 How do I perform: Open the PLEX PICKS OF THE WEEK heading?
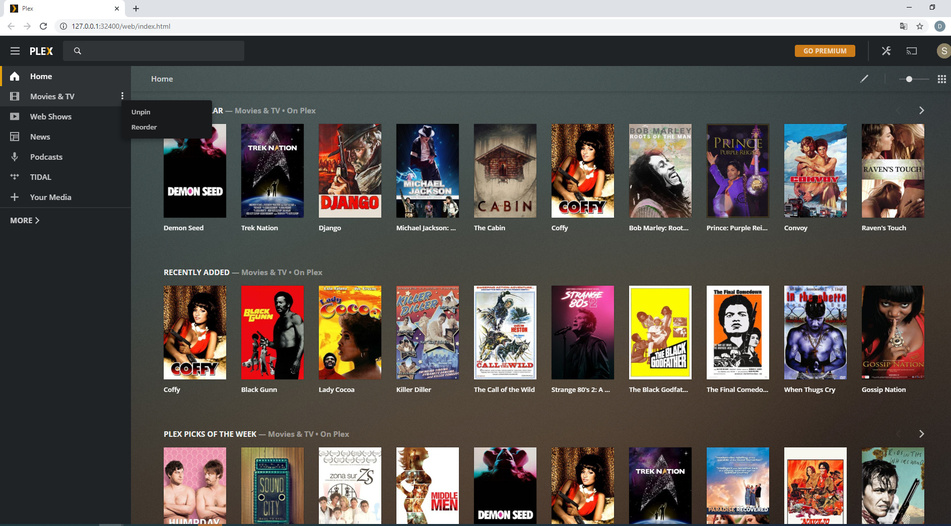tap(210, 434)
